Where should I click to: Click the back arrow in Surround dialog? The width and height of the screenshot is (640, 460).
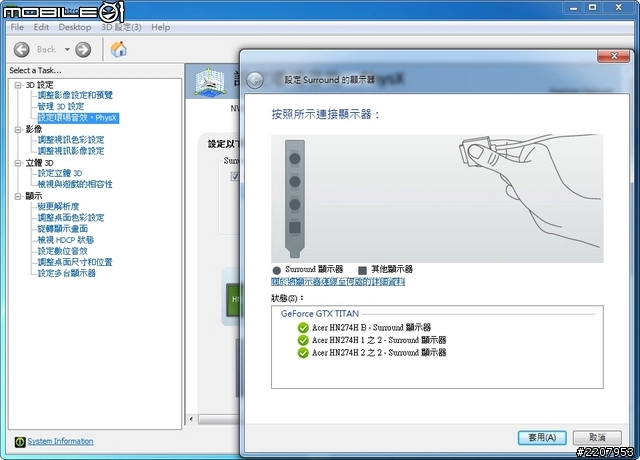[255, 80]
